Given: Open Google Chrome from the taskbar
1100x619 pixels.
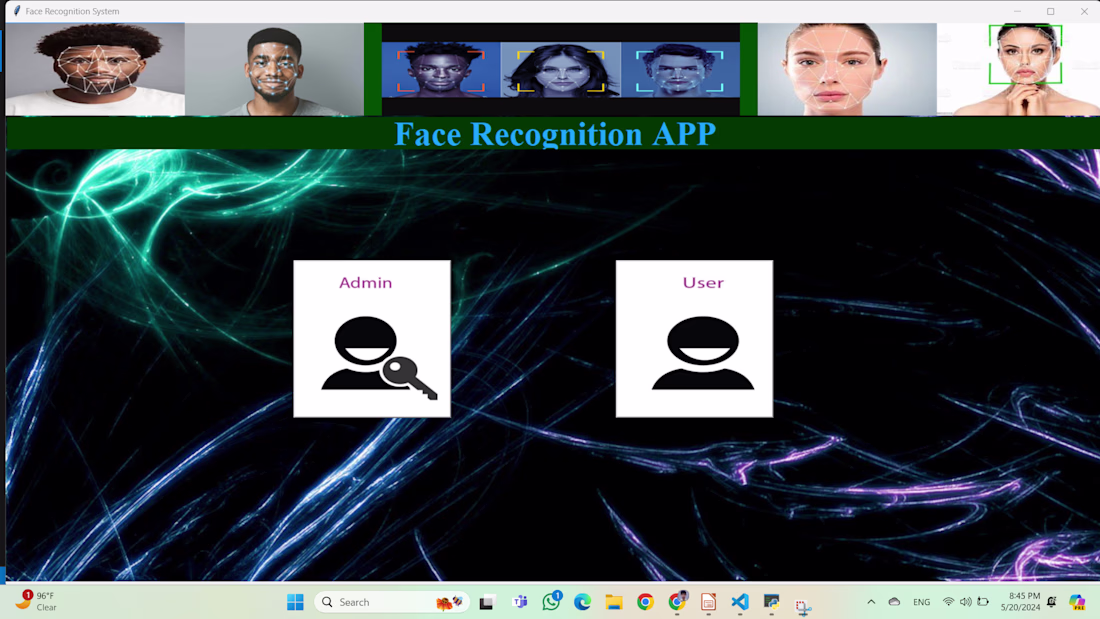Looking at the screenshot, I should (645, 602).
